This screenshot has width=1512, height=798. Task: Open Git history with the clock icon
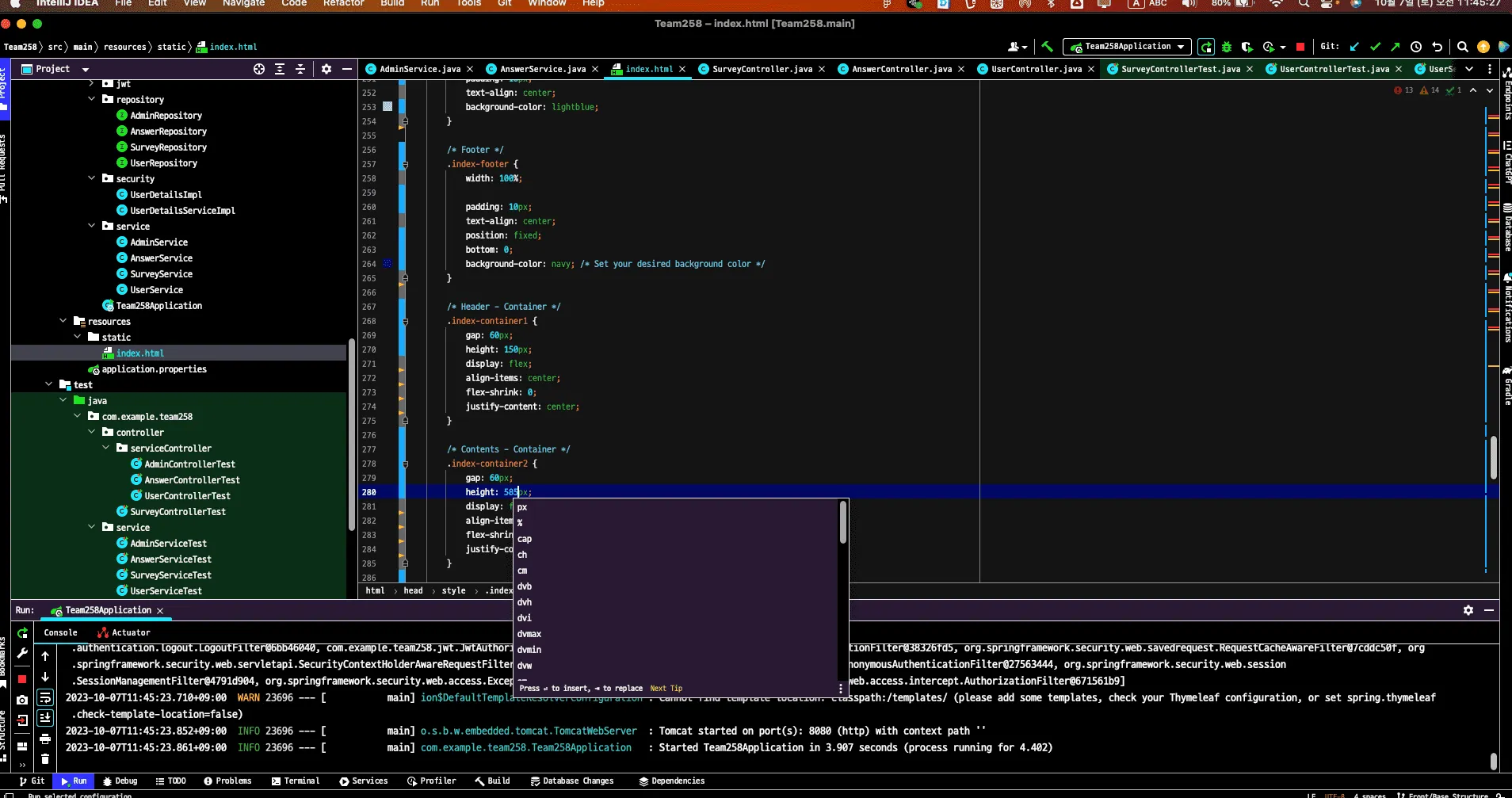1416,47
